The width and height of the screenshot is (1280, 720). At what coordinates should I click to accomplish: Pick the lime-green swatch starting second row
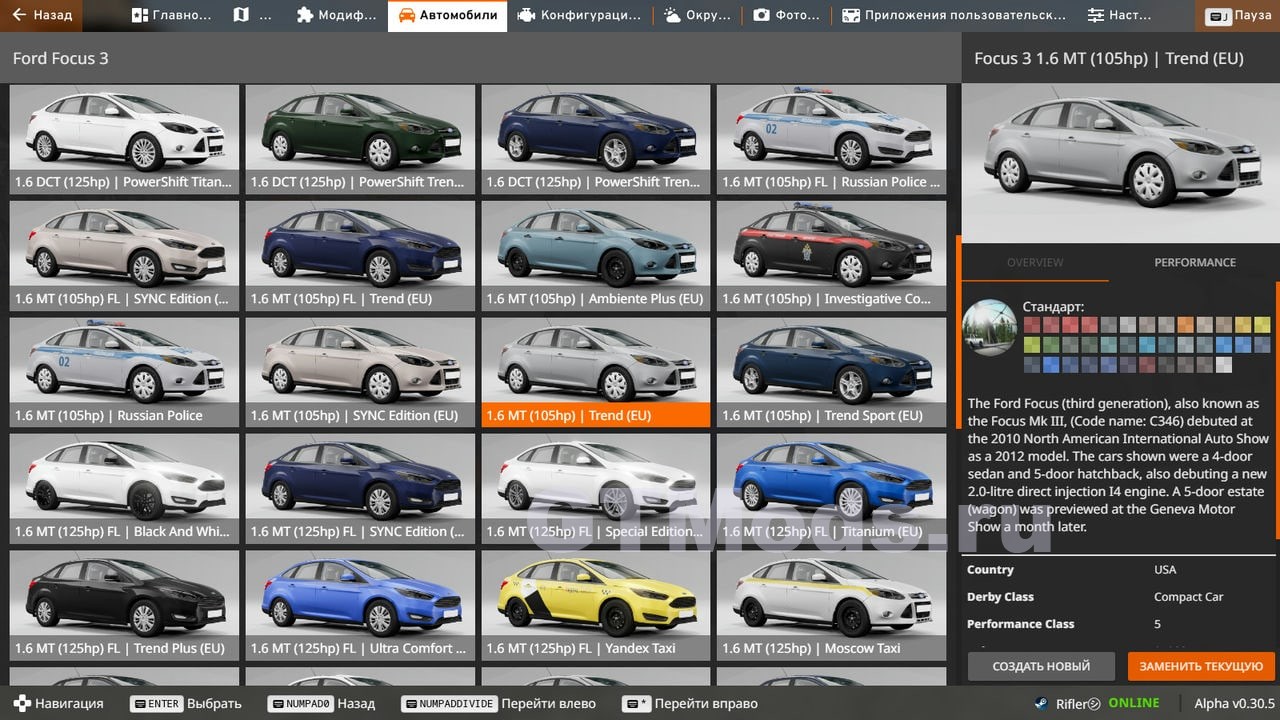pos(1031,344)
